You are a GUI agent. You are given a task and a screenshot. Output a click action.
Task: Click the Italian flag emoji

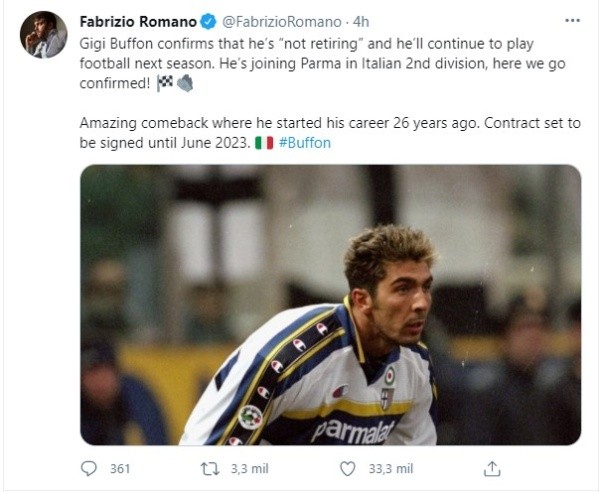coord(264,143)
